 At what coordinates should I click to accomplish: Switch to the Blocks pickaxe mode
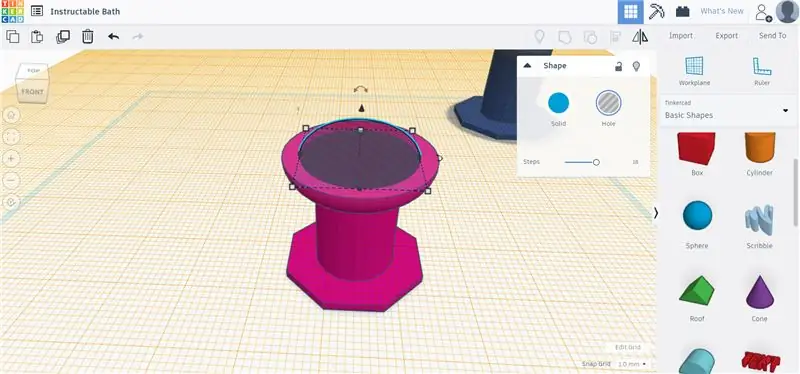coord(656,11)
